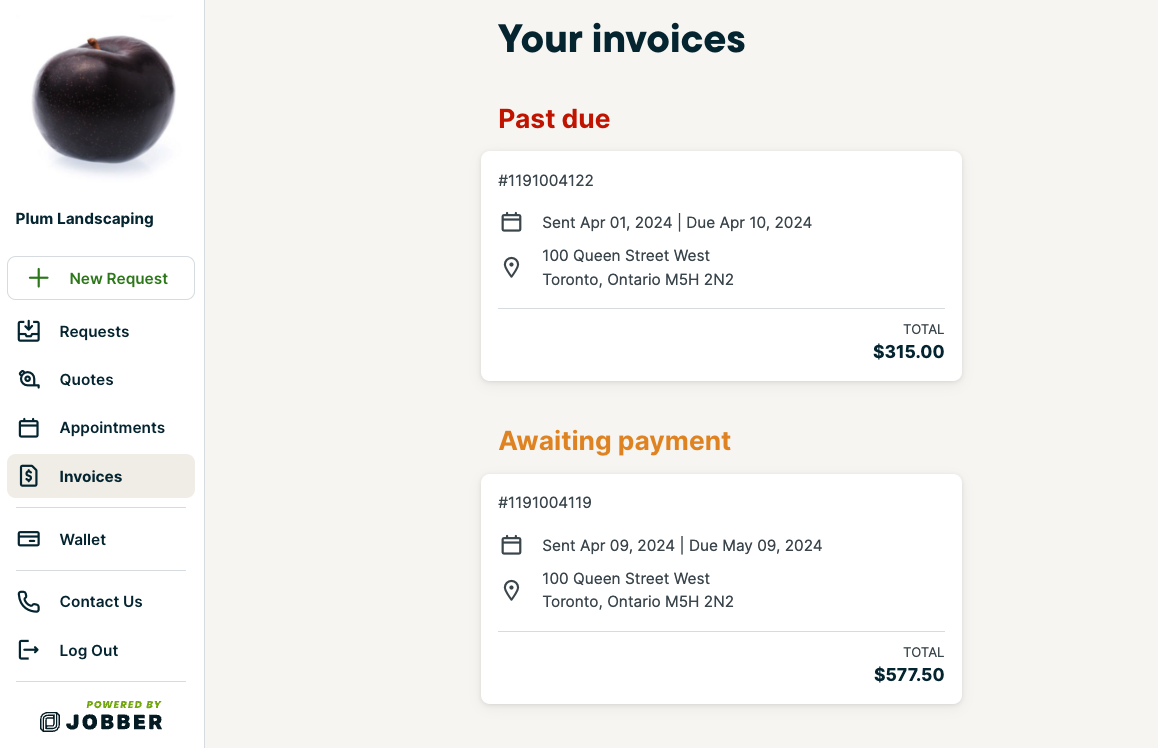
Task: Click the Plum Landscaping plum logo
Action: tap(103, 97)
